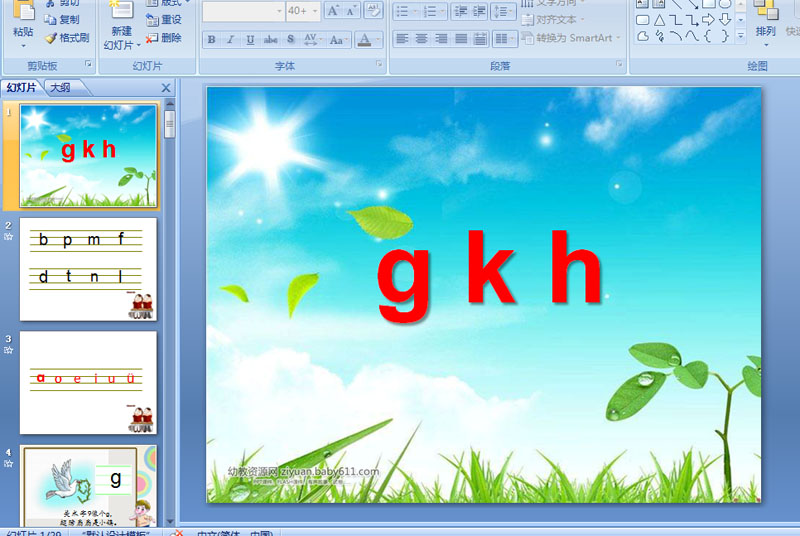Image resolution: width=800 pixels, height=536 pixels.
Task: Select the right arrow shape
Action: pyautogui.click(x=709, y=20)
